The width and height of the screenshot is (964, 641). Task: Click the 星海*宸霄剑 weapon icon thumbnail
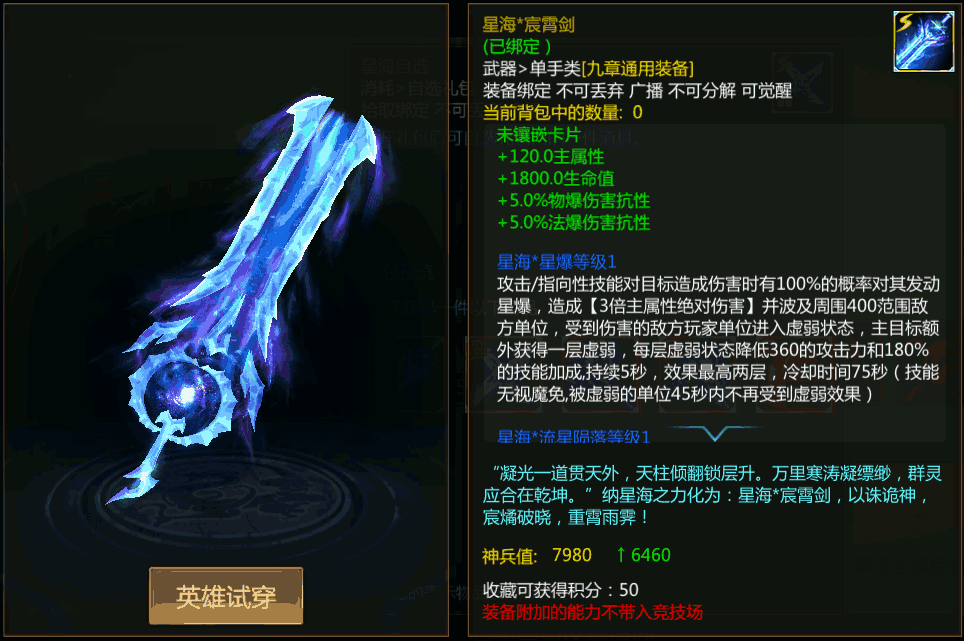pyautogui.click(x=923, y=41)
